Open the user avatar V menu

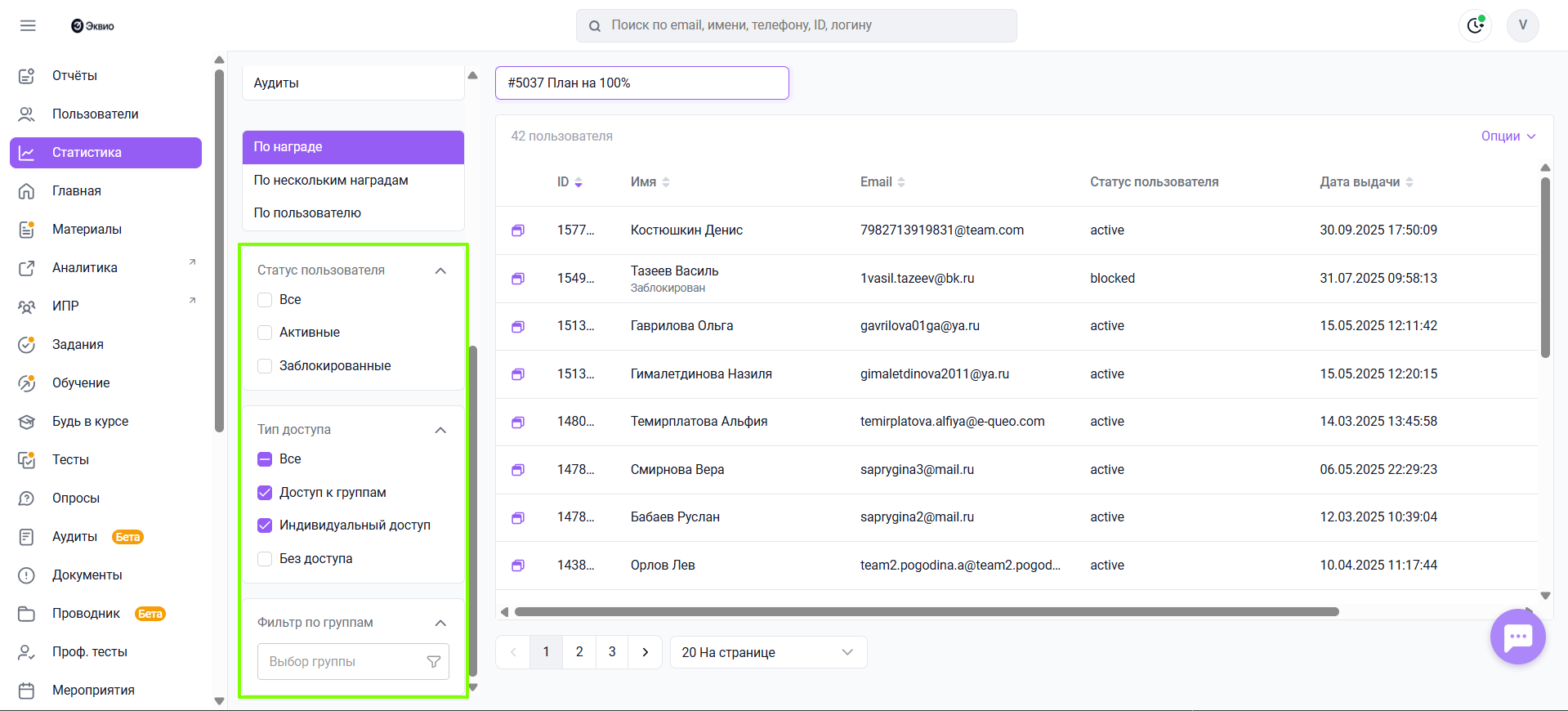tap(1522, 25)
